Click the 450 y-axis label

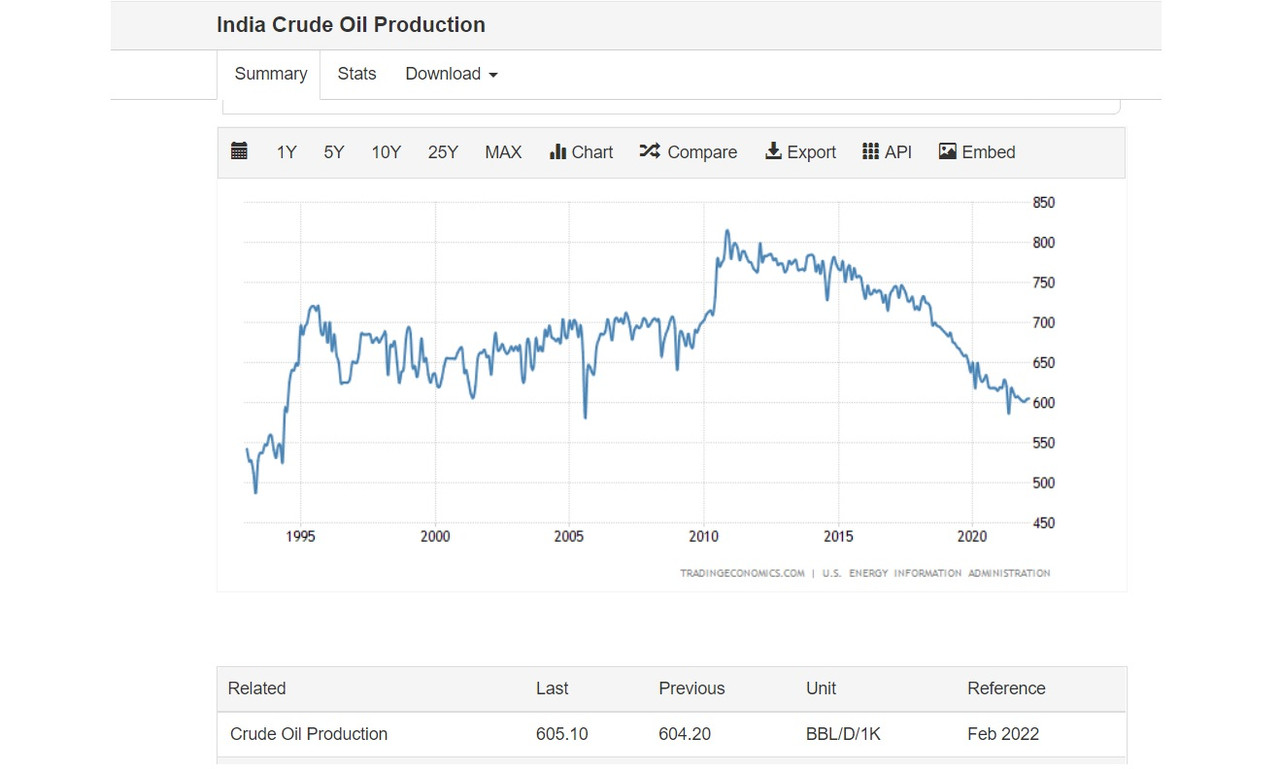click(x=1043, y=523)
